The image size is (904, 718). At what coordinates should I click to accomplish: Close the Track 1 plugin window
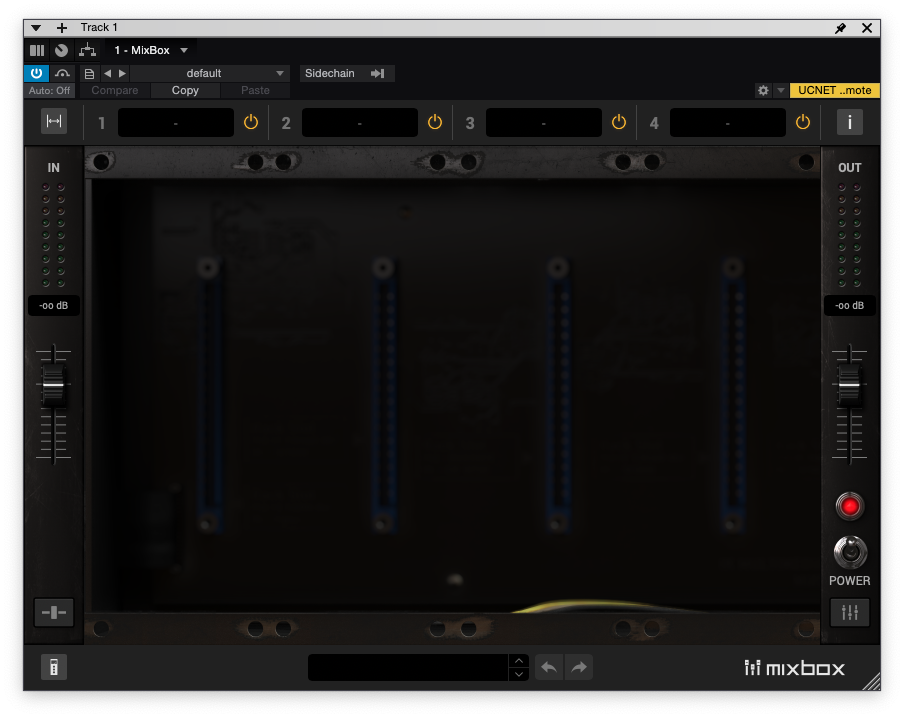coord(867,28)
